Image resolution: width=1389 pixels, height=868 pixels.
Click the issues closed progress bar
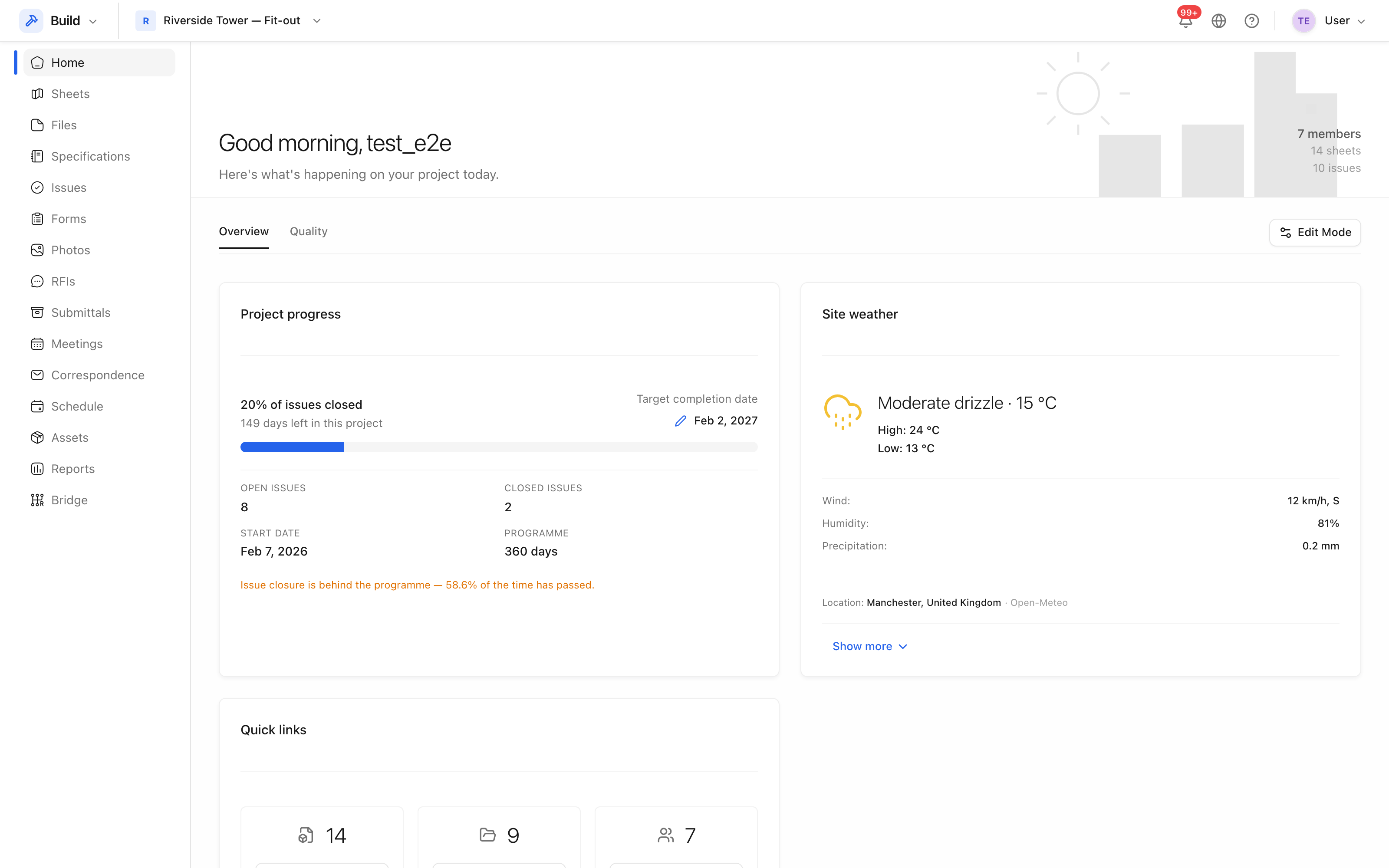click(499, 447)
